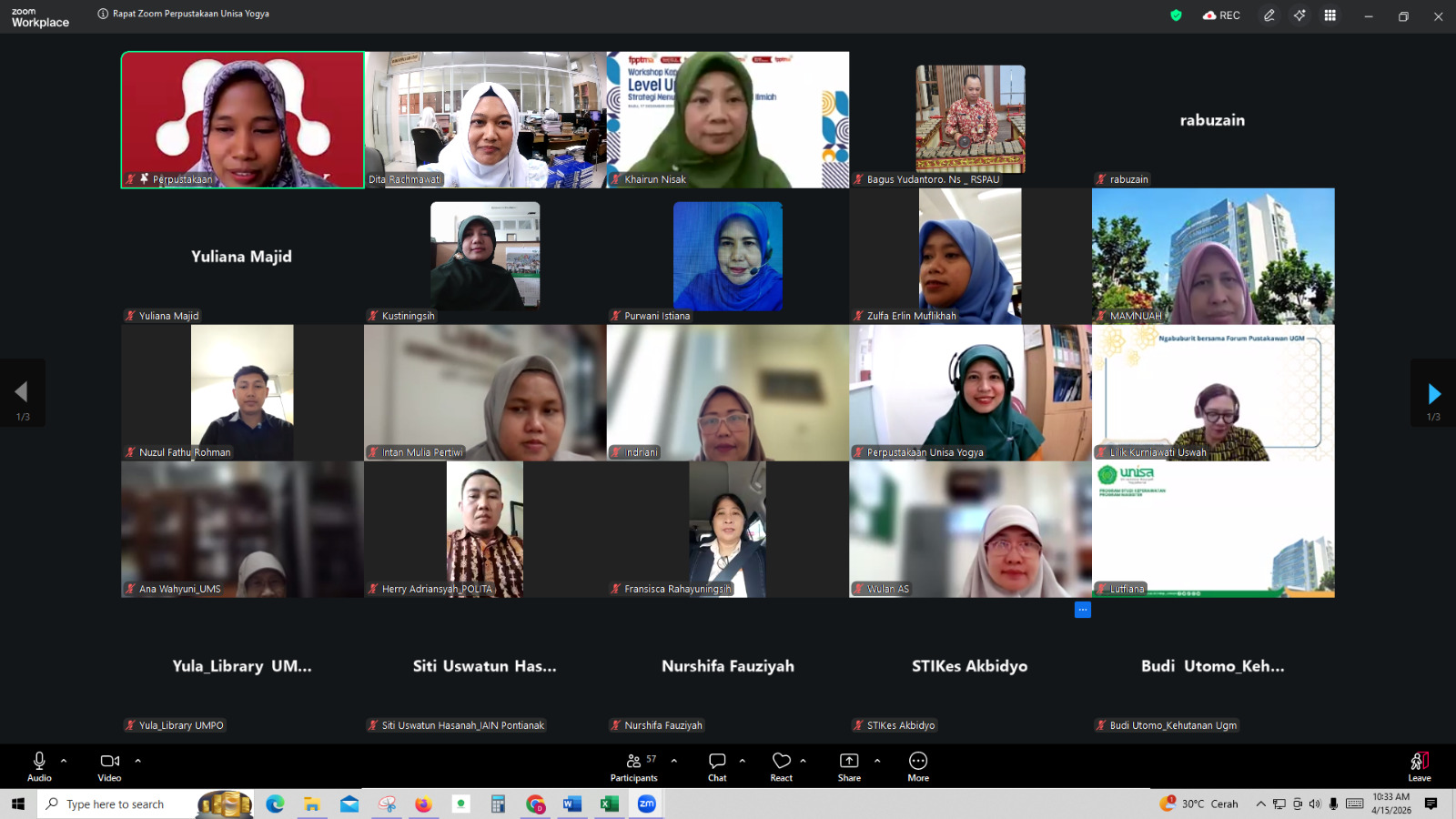Stop your camera with the Video button

click(x=109, y=765)
